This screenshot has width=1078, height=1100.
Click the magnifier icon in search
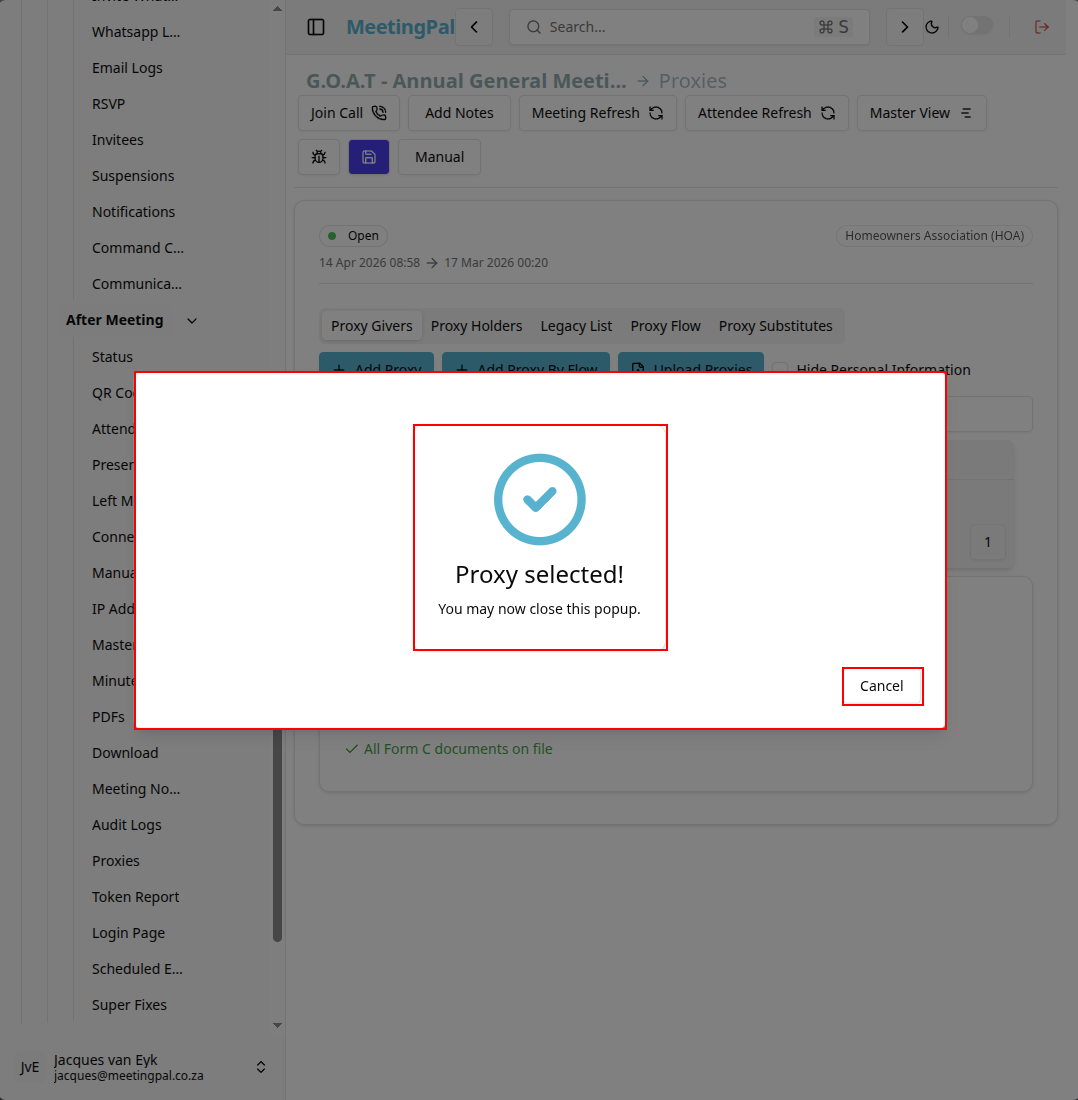[534, 27]
